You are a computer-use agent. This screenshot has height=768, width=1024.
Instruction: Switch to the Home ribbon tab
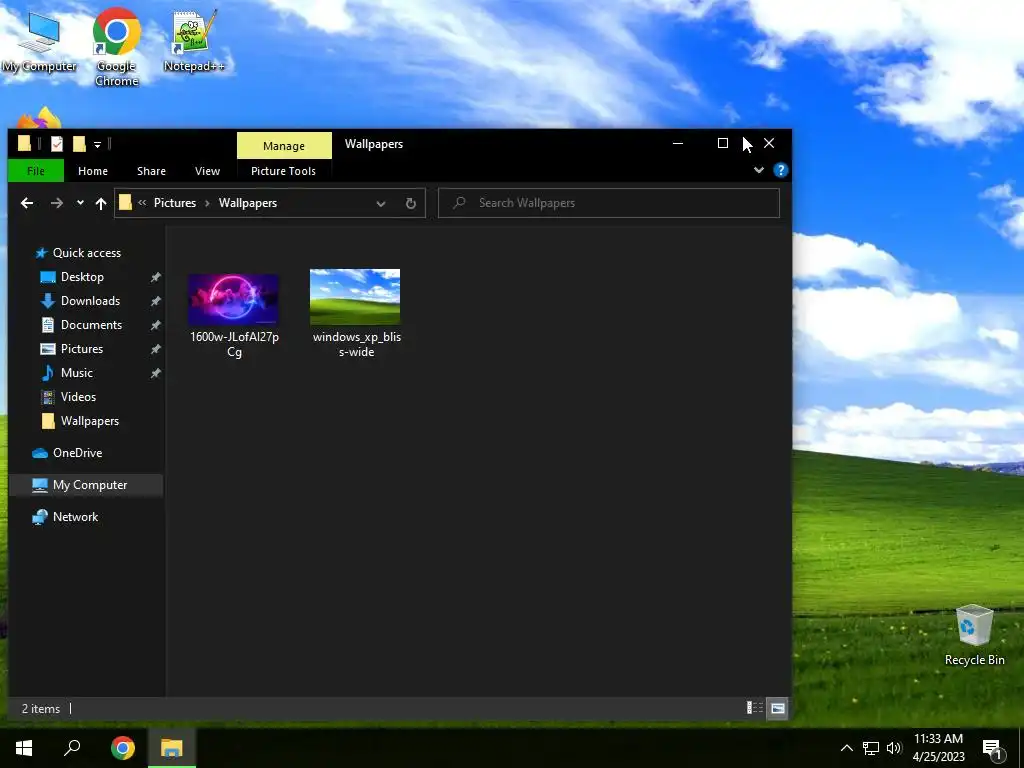(x=93, y=171)
